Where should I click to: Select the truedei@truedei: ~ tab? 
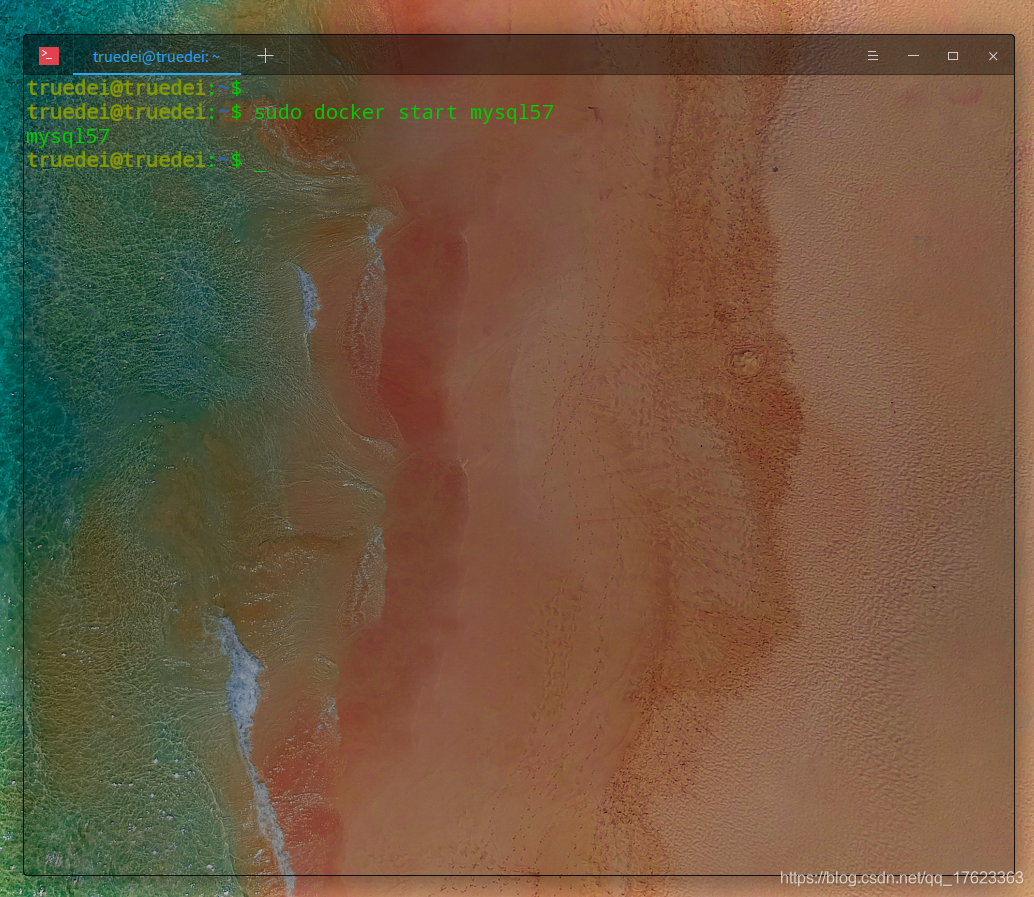[x=156, y=57]
